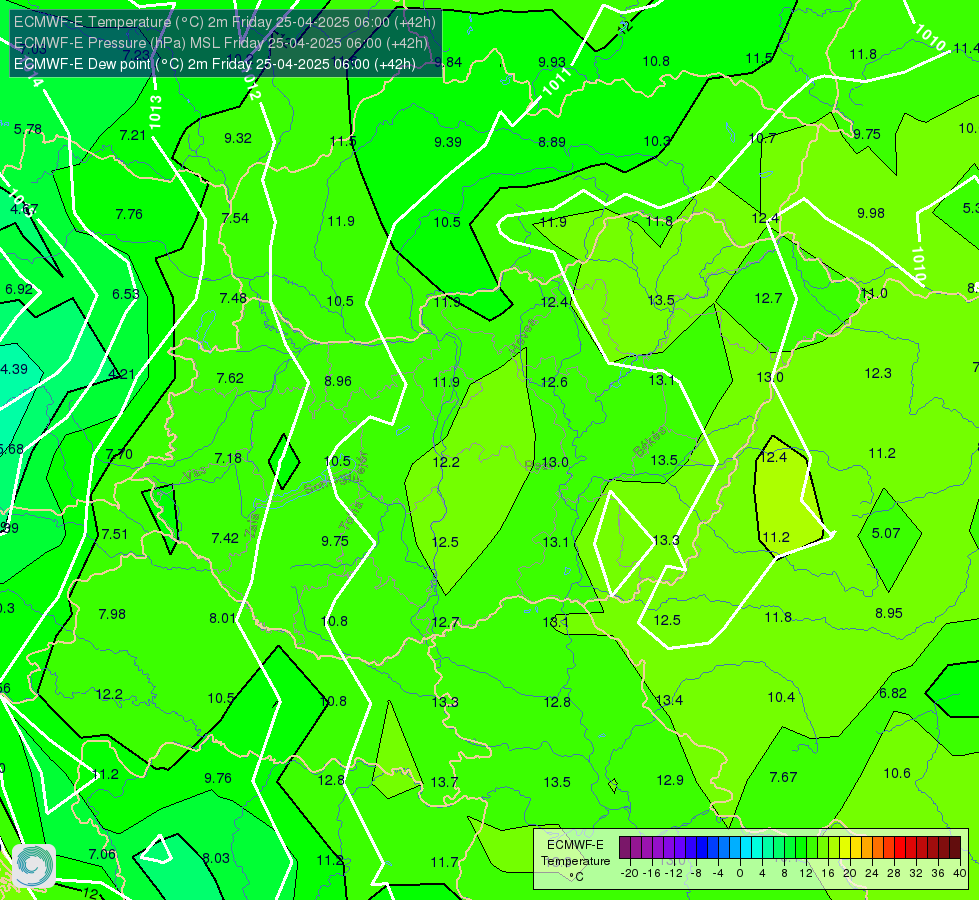
Task: Click the dew point value 9.39
Action: click(448, 142)
